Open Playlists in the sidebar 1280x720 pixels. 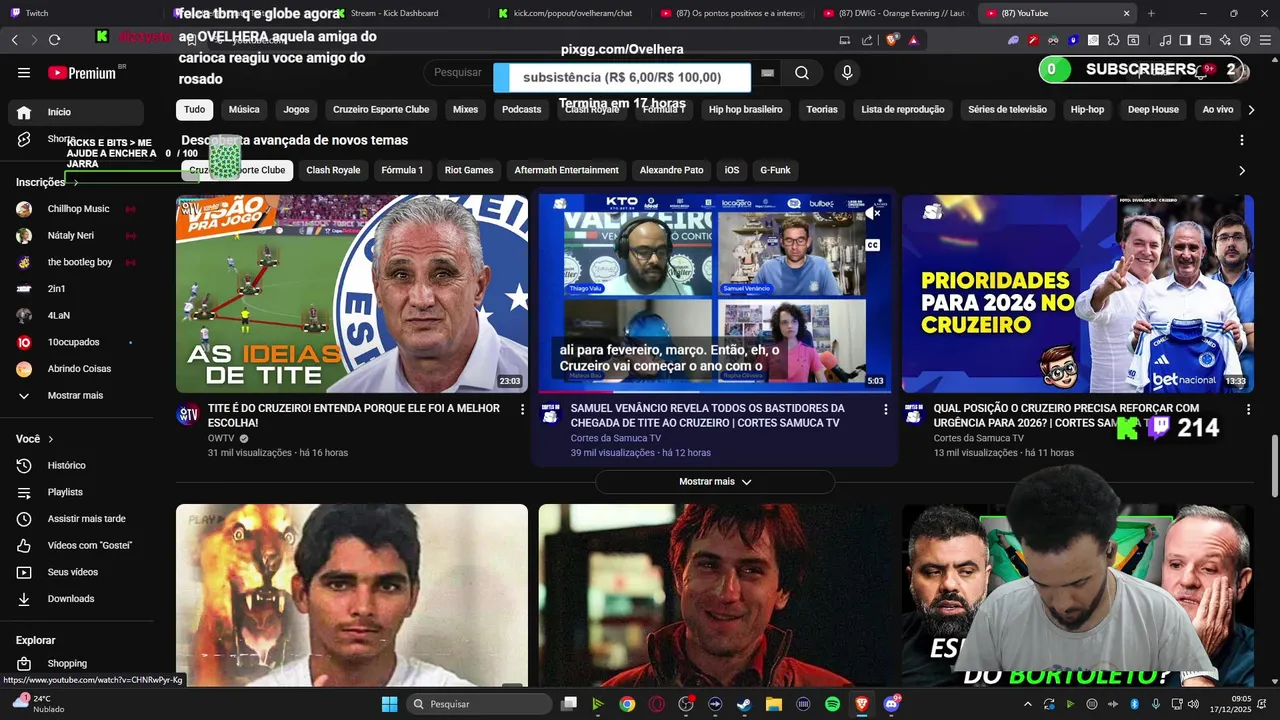point(76,492)
